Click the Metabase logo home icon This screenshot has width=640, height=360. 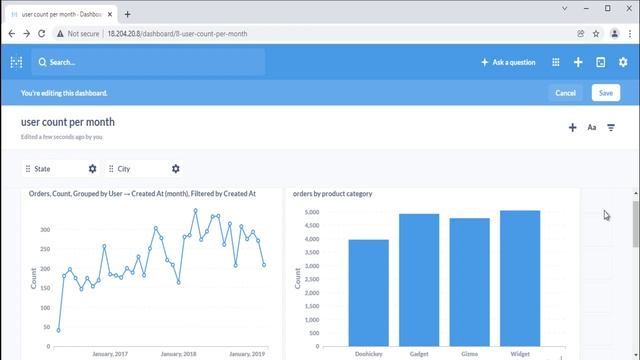[16, 62]
